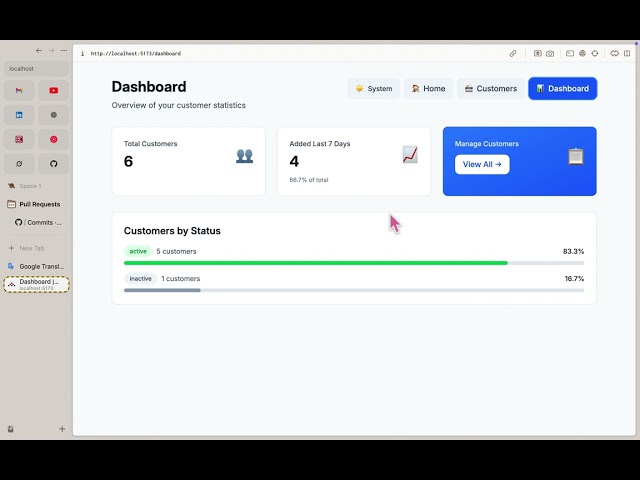Screen dimensions: 640x480
Task: Click the localhost search box in the sidebar
Action: point(36,69)
